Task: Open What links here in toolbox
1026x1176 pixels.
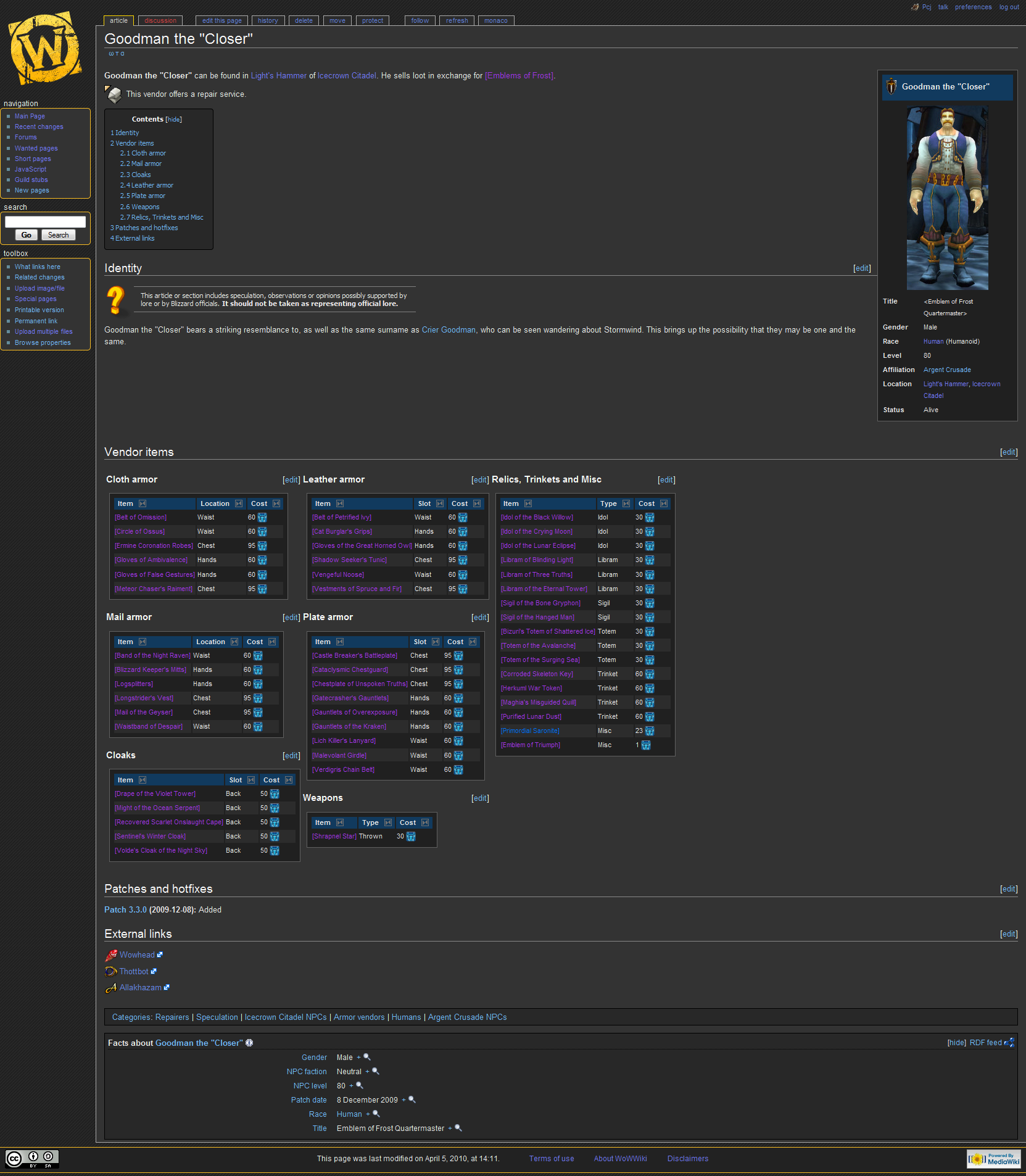Action: pos(38,267)
